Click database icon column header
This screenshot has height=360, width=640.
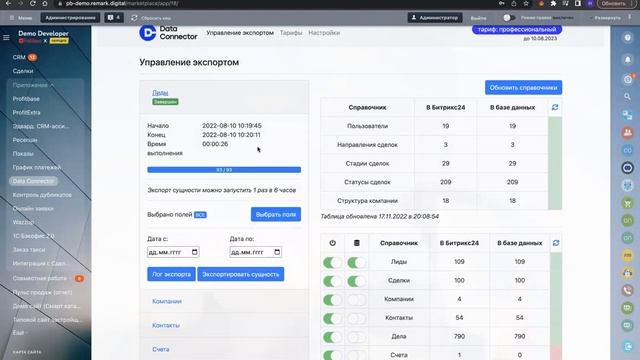[x=356, y=243]
